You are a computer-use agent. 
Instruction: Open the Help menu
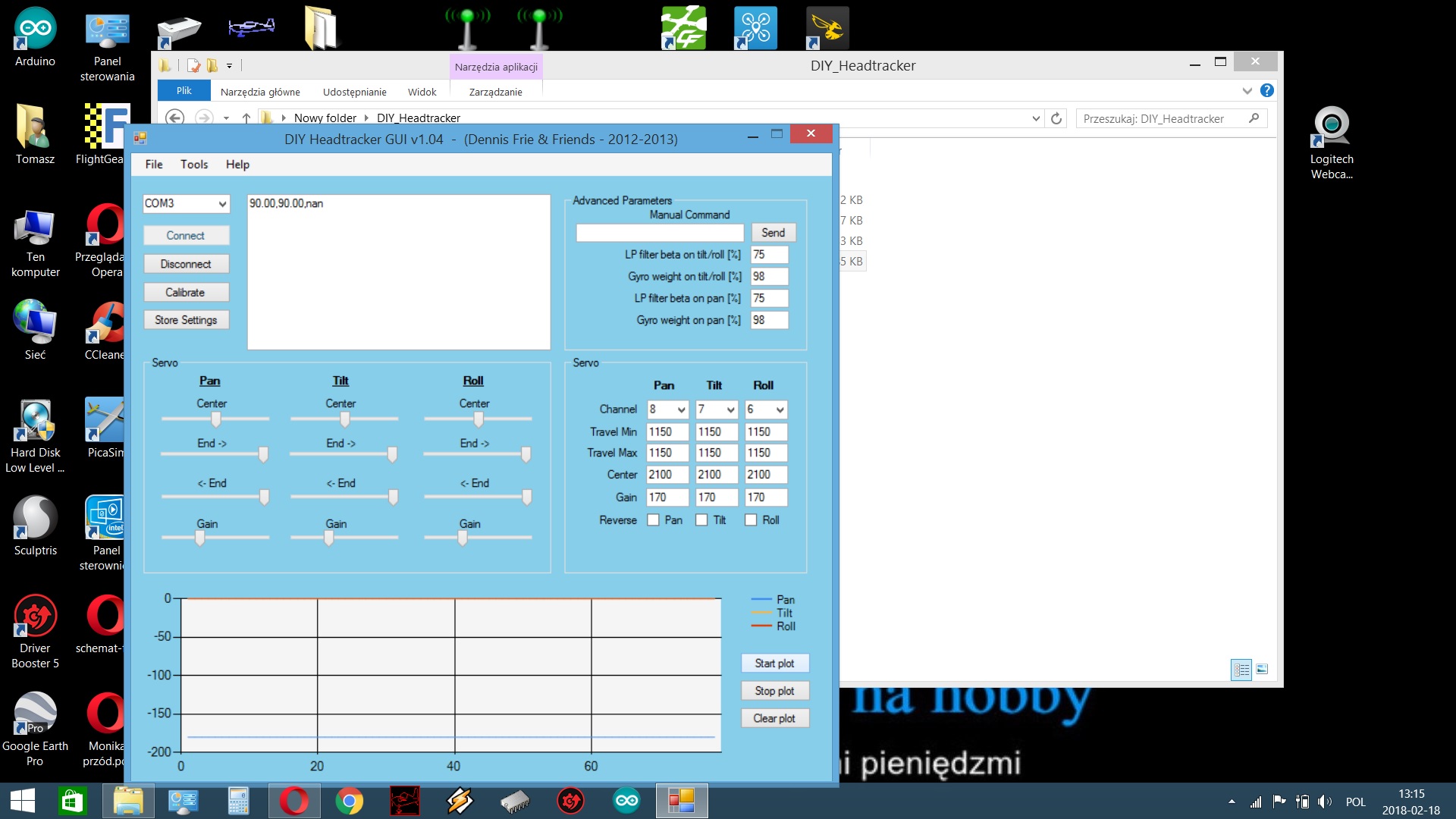pyautogui.click(x=237, y=165)
